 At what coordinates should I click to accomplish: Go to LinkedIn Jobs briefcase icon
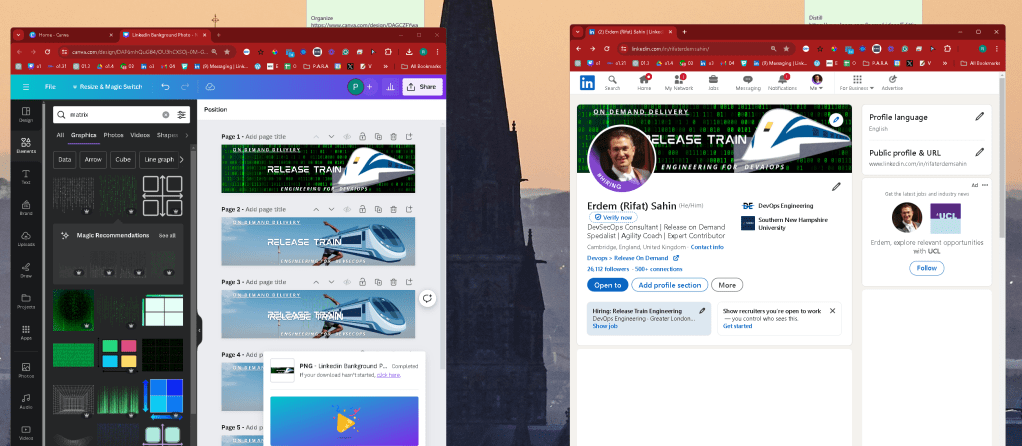[x=713, y=82]
